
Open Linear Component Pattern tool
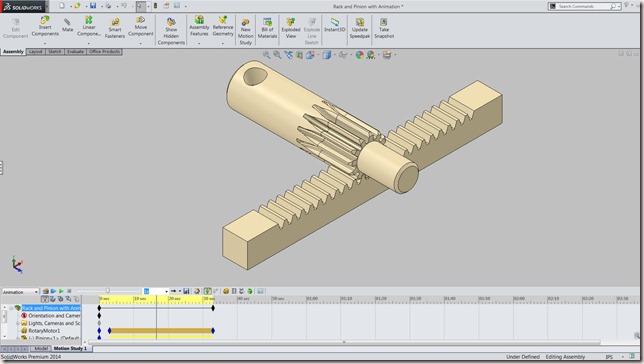tap(89, 26)
